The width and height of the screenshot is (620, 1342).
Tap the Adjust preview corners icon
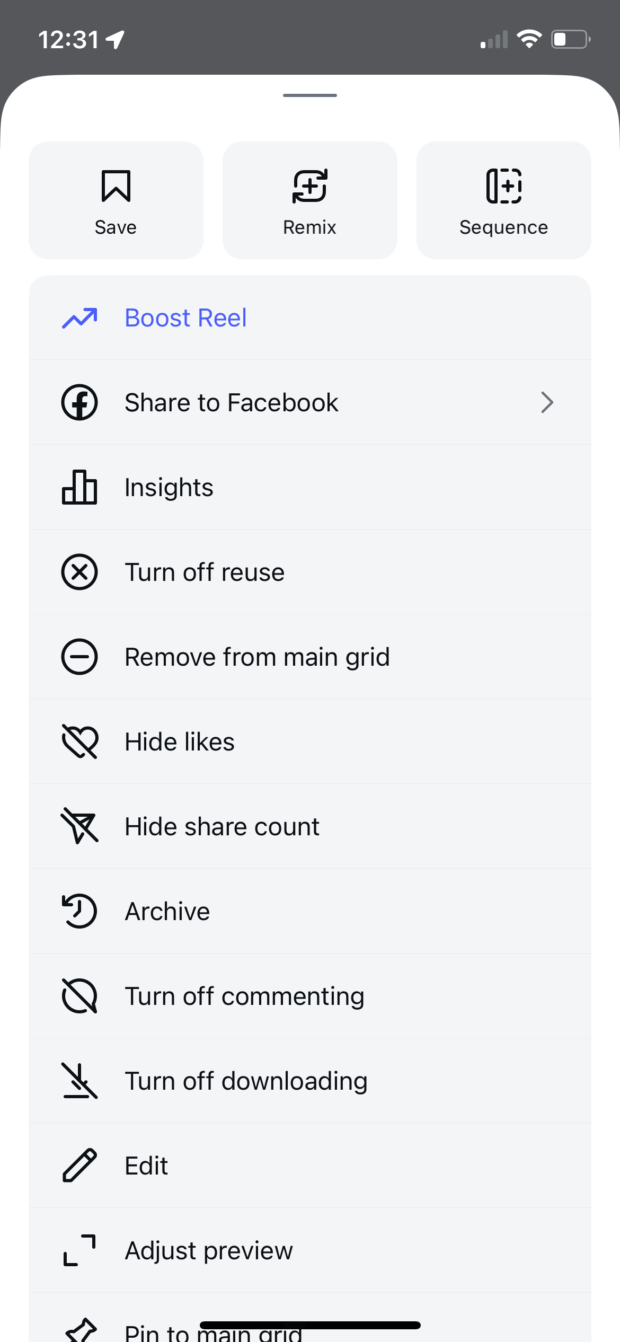tap(80, 1251)
